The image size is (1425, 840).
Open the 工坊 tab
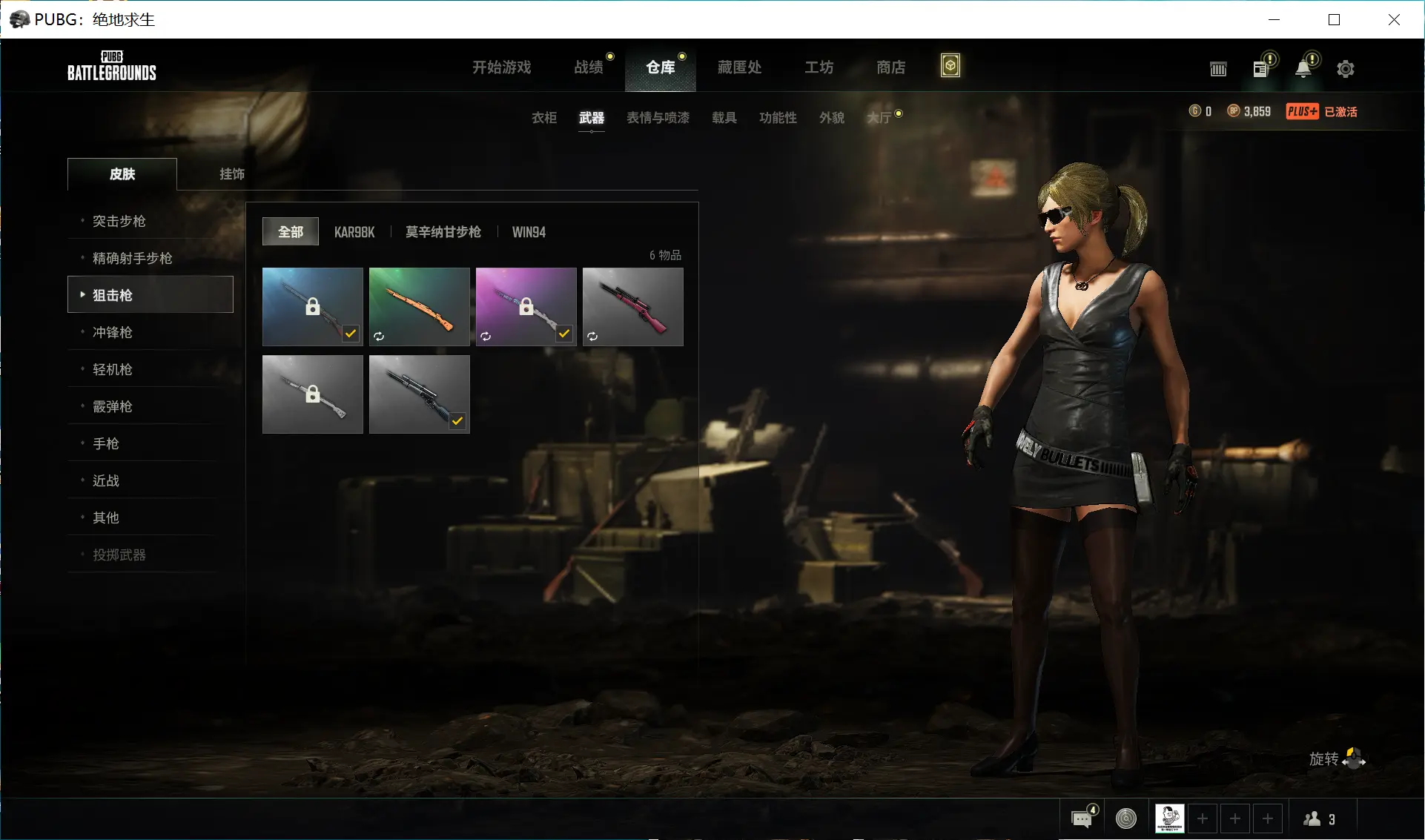click(x=819, y=67)
